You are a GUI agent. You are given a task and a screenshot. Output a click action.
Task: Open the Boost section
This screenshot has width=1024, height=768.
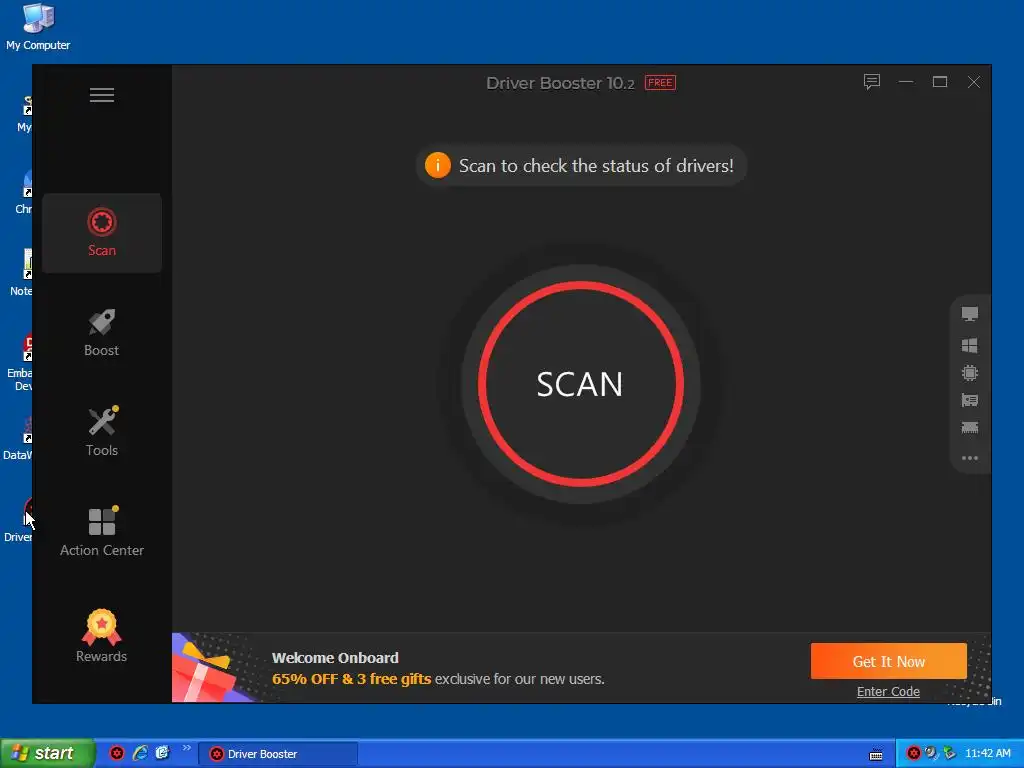(x=102, y=333)
